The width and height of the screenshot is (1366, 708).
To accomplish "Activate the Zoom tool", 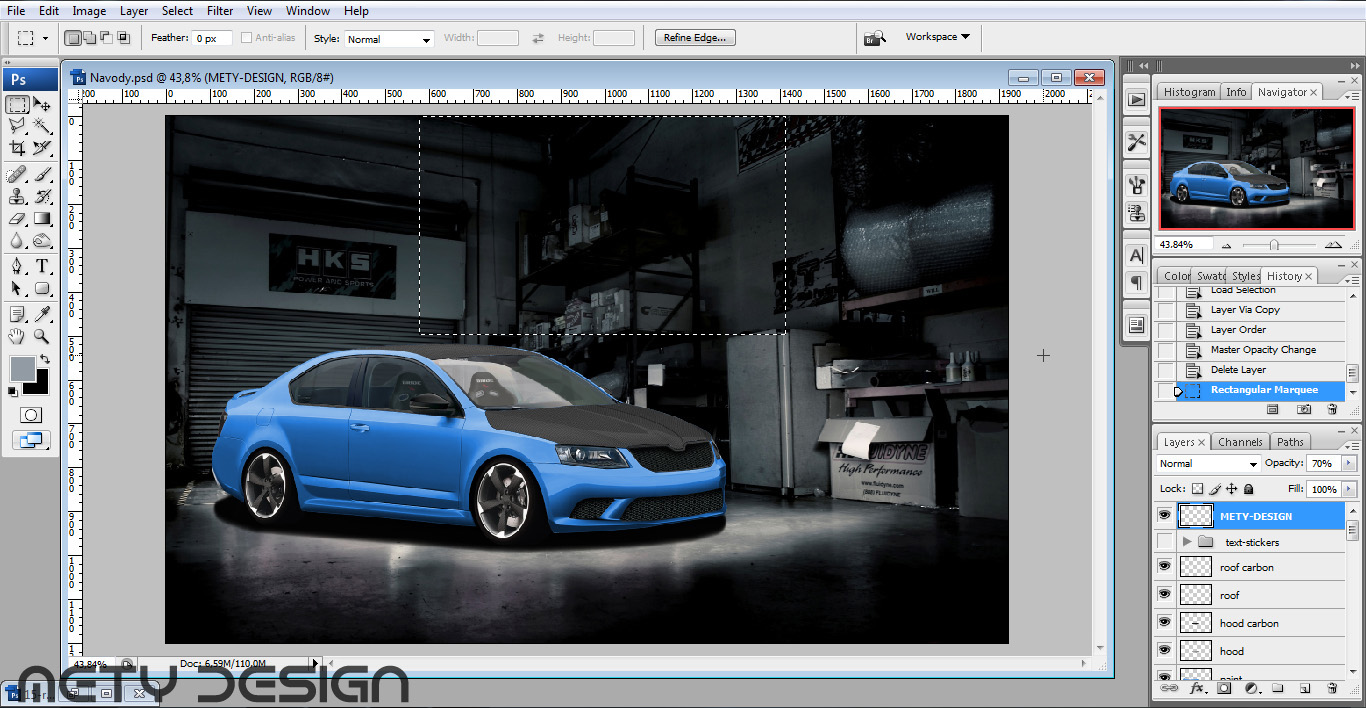I will click(x=42, y=337).
